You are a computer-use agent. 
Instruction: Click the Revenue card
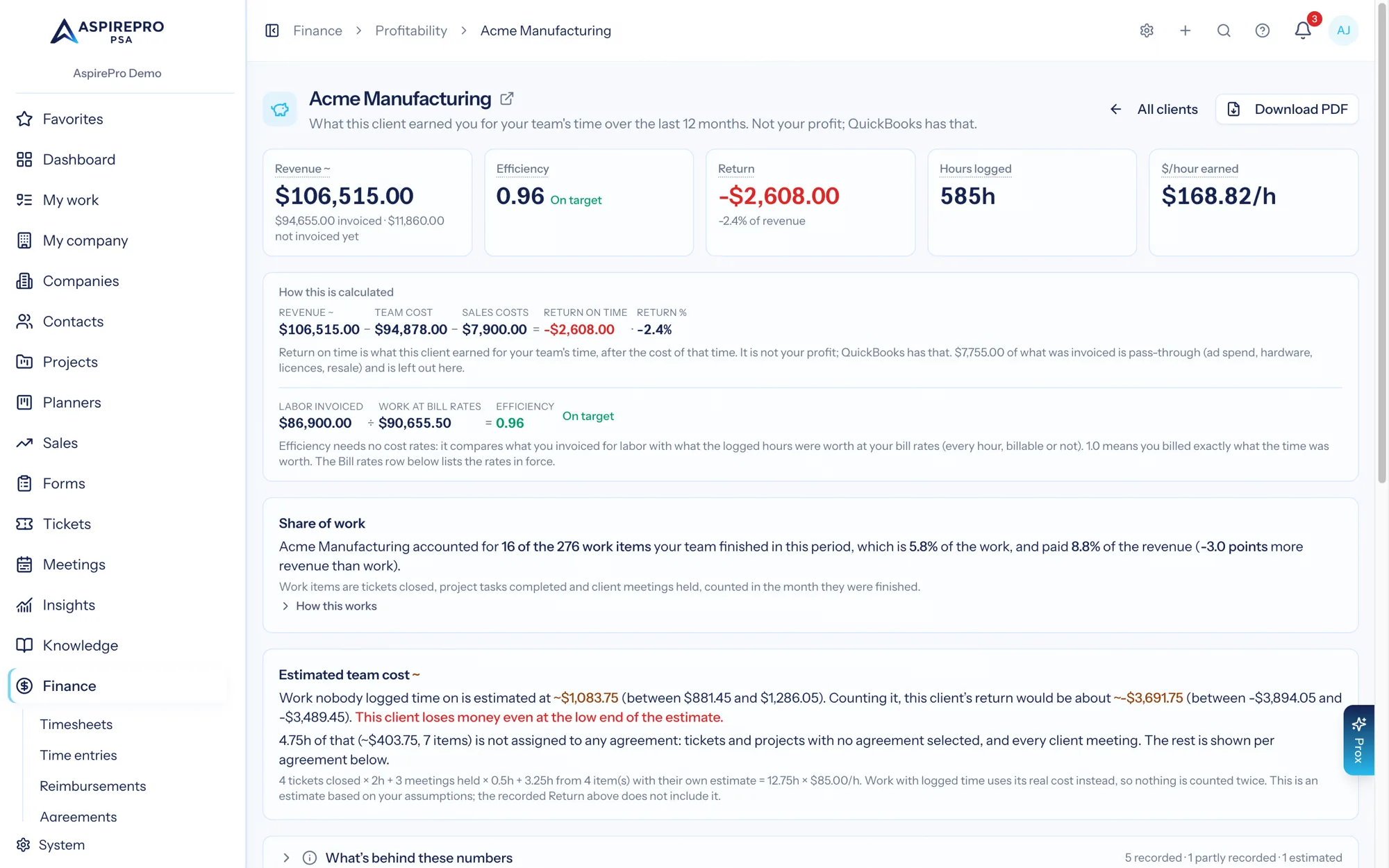(367, 203)
